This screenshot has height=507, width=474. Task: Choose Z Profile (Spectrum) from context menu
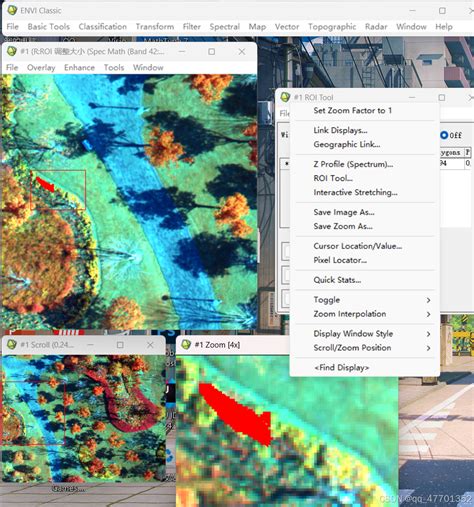click(353, 164)
